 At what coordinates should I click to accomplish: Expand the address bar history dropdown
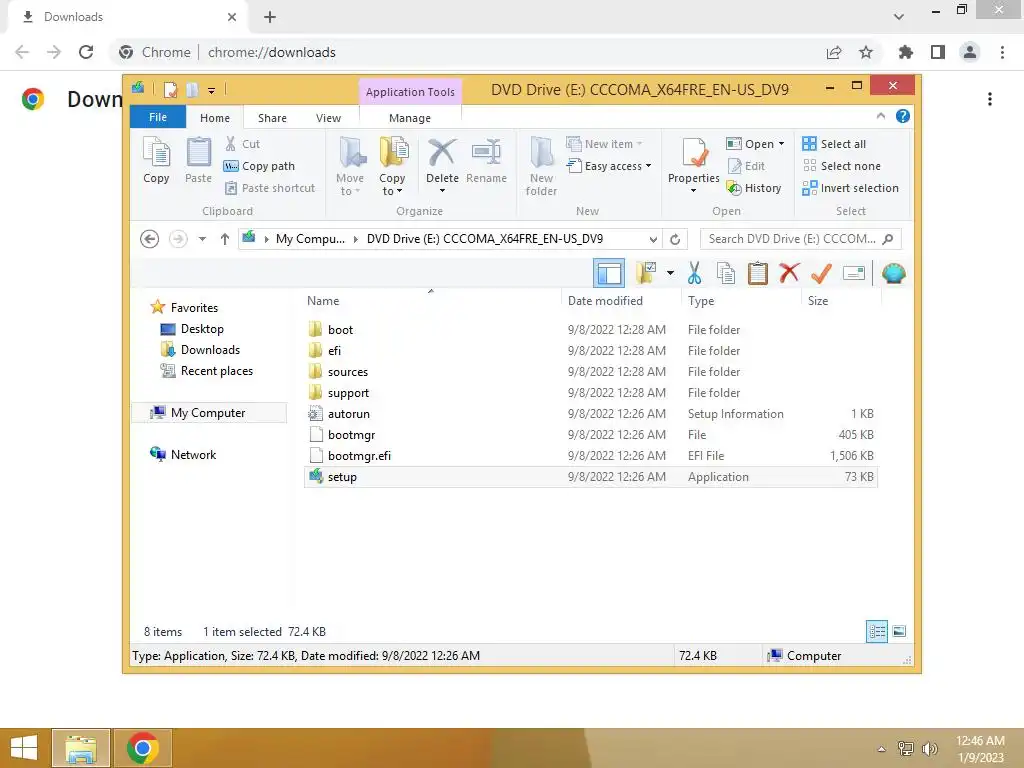click(653, 240)
